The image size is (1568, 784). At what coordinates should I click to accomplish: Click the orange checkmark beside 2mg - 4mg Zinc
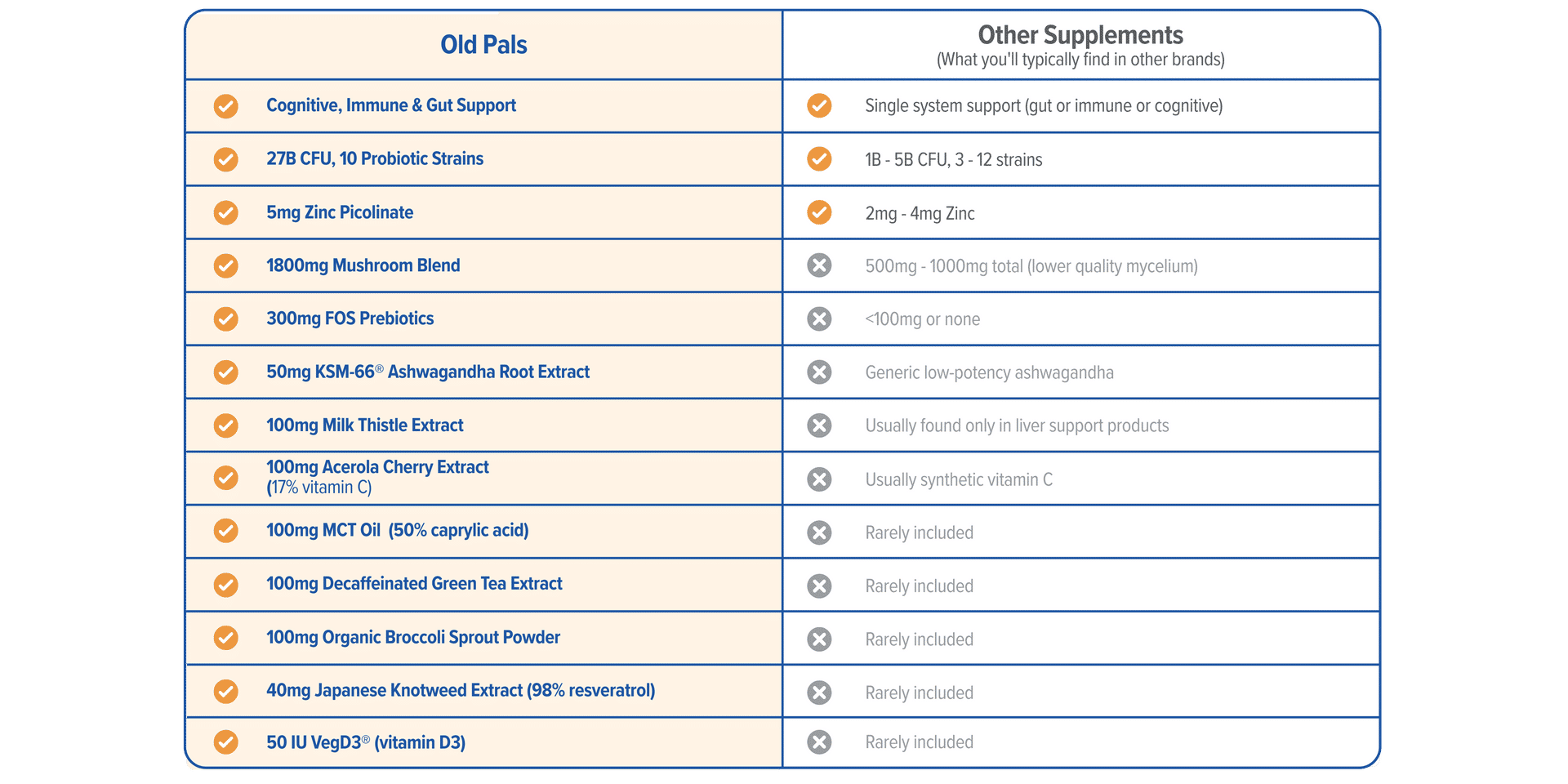coord(819,212)
